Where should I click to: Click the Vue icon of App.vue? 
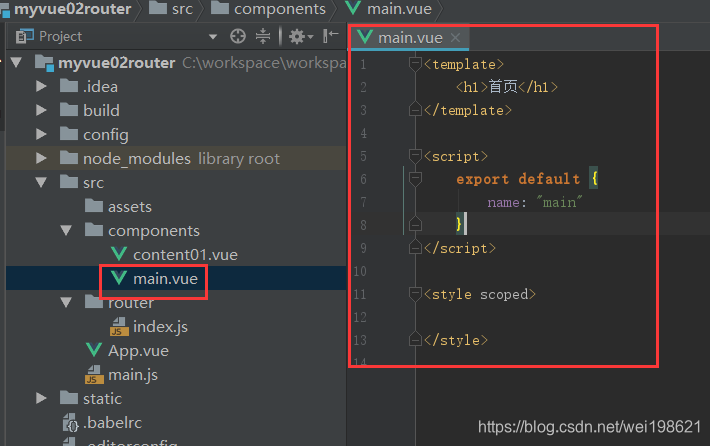pyautogui.click(x=94, y=350)
